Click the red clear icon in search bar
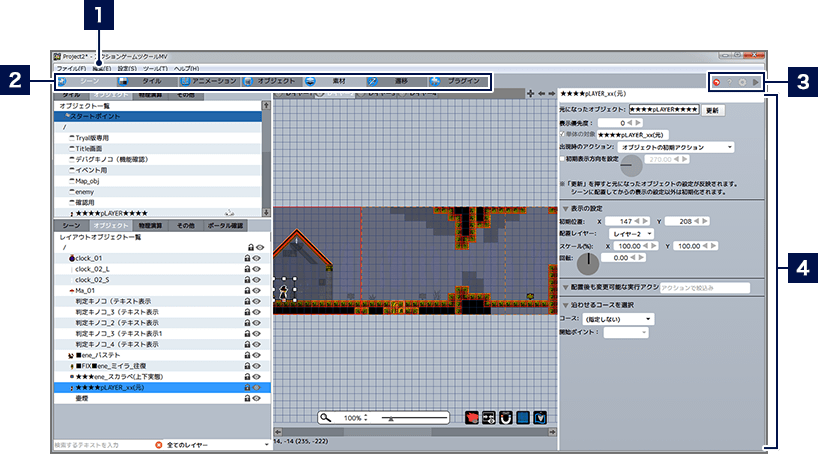The height and width of the screenshot is (454, 818). click(158, 444)
